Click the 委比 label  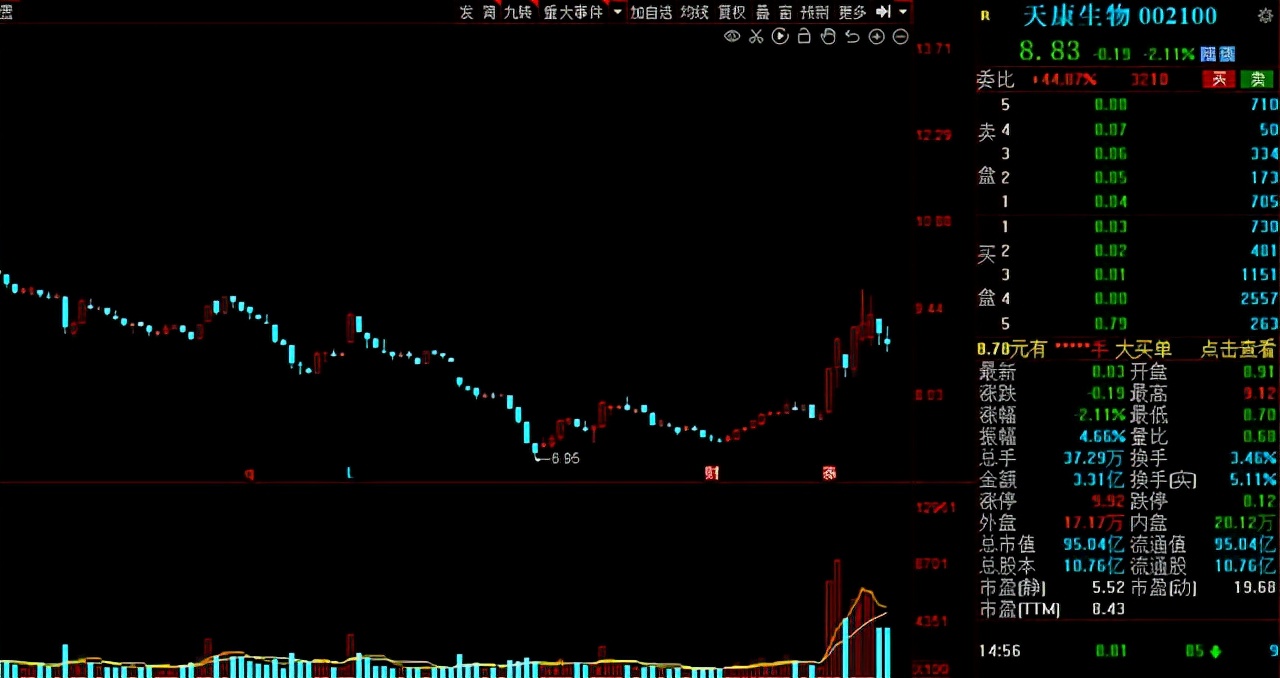[x=995, y=79]
